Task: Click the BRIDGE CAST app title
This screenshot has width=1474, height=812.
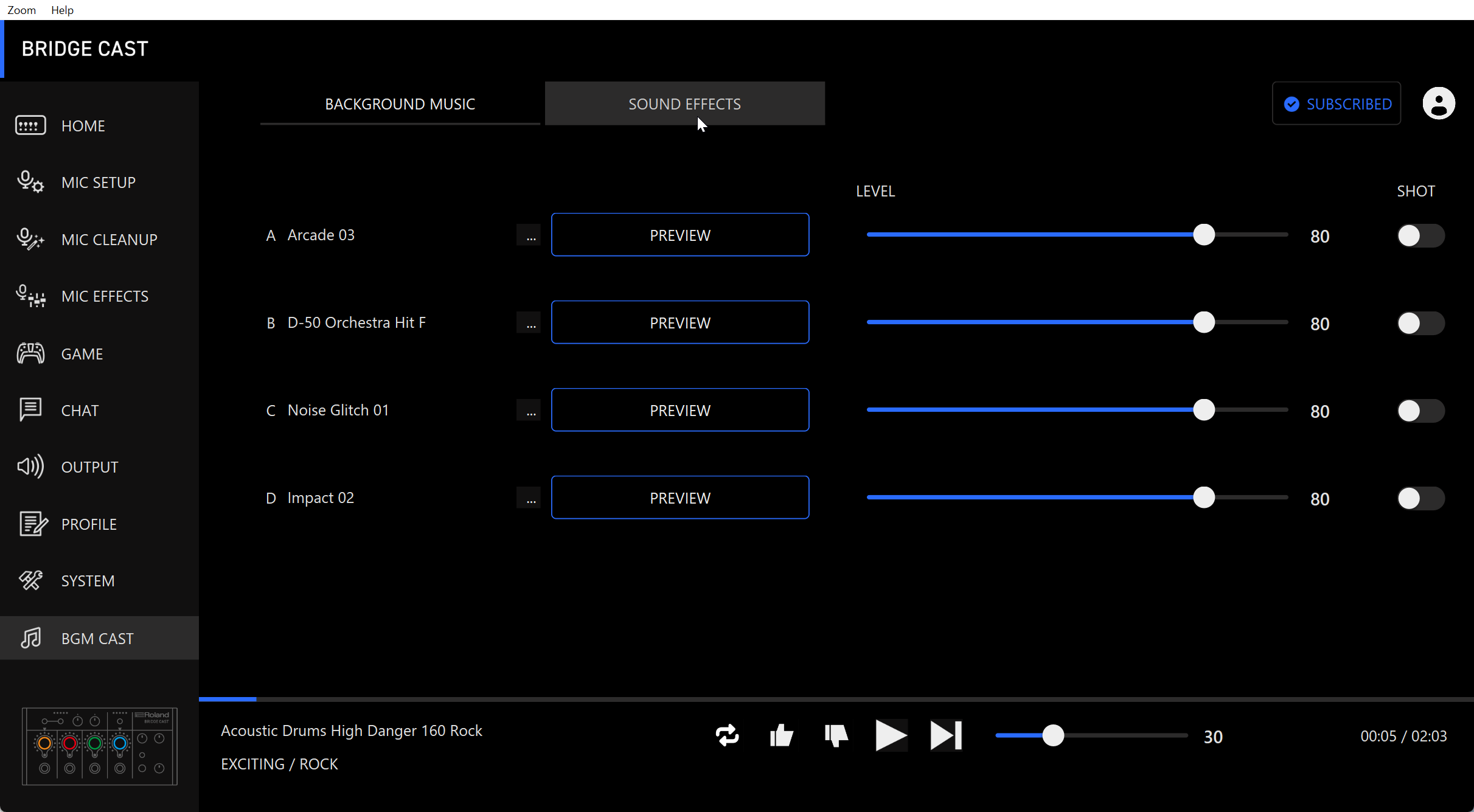Action: coord(85,49)
